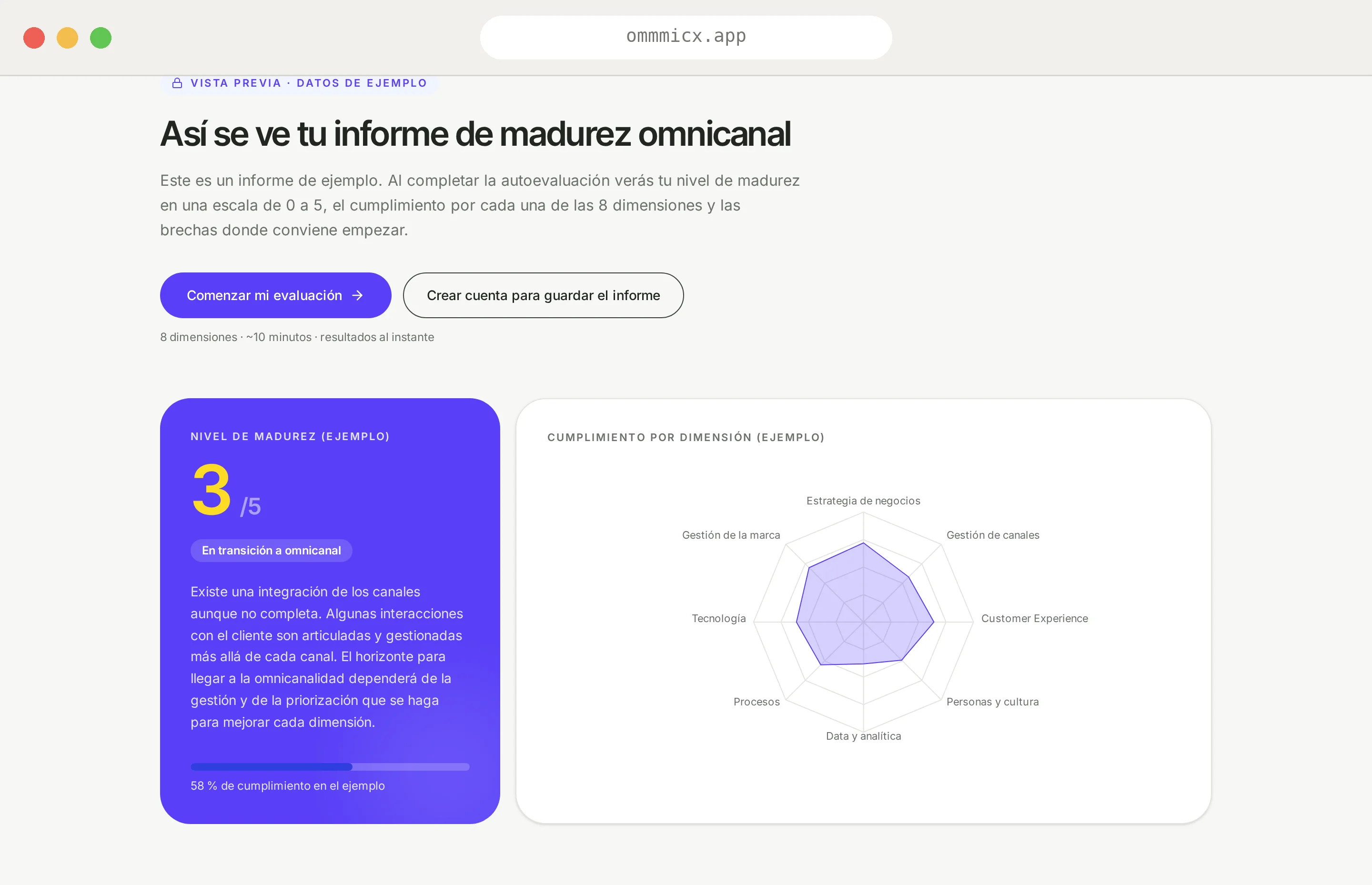
Task: Select Gestión de canales radar label
Action: click(x=993, y=535)
